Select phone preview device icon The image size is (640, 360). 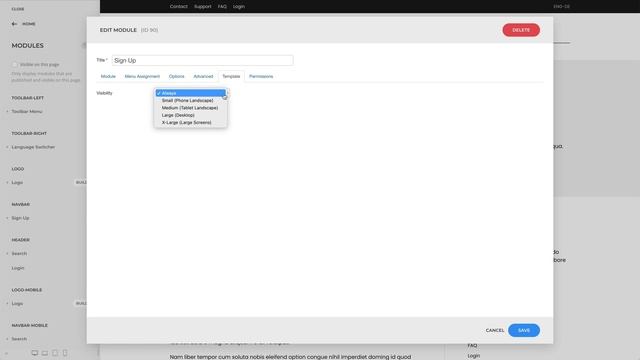point(65,353)
